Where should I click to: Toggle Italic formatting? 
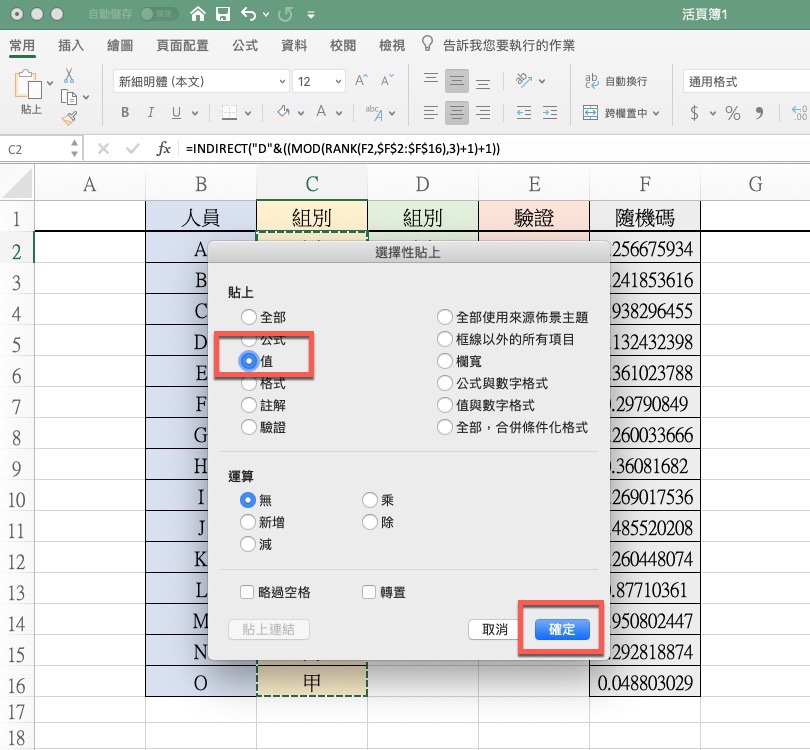(151, 112)
